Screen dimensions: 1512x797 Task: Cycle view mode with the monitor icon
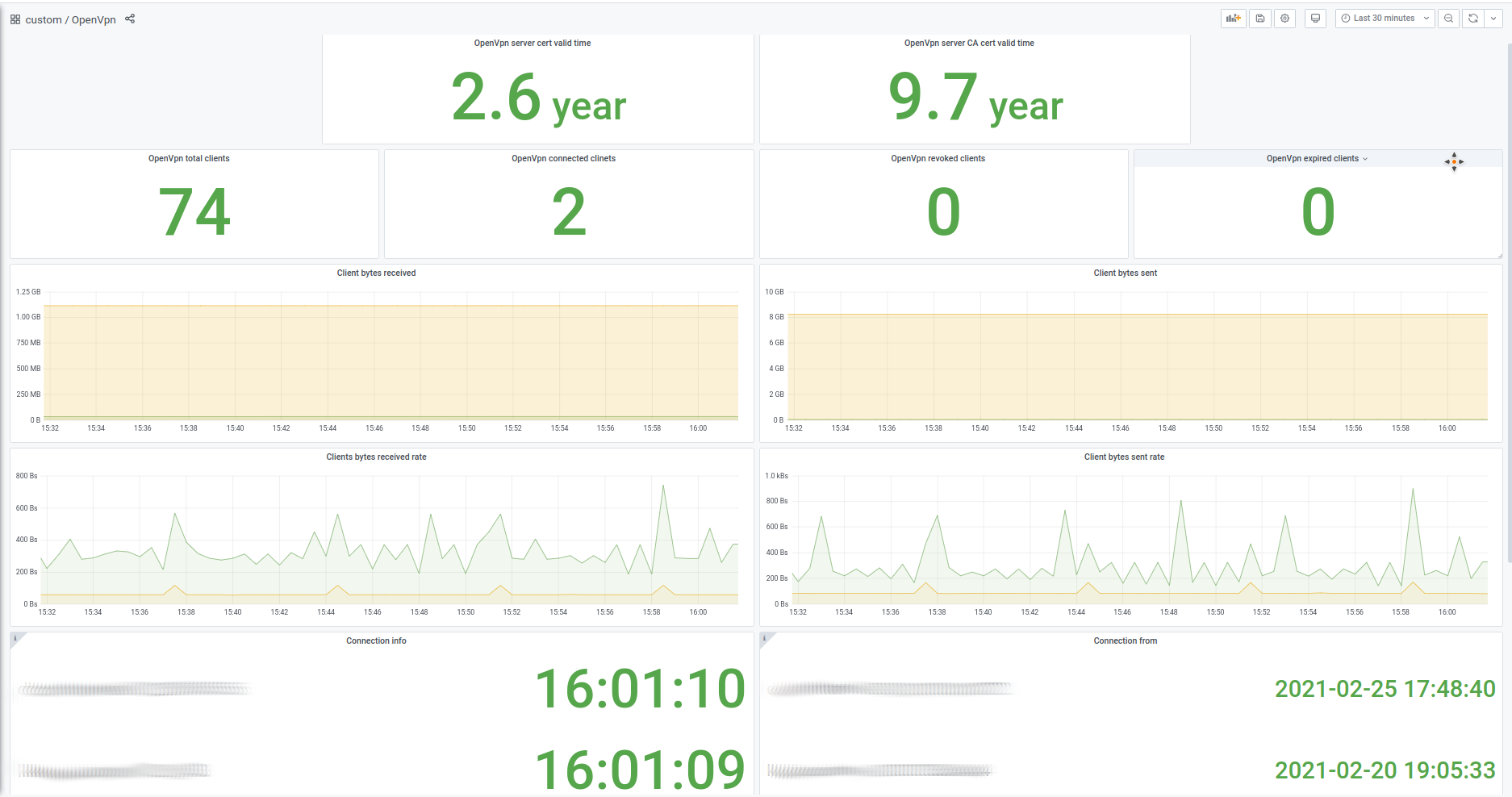(1315, 19)
